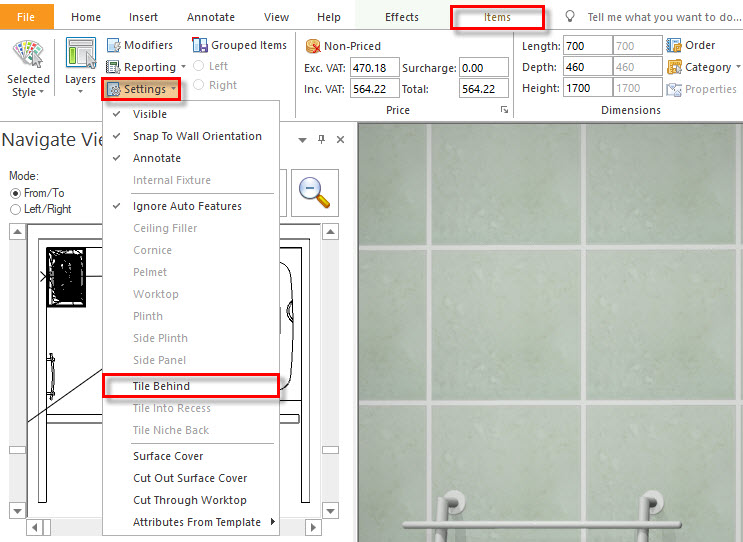
Task: Expand the Reporting dropdown
Action: [x=183, y=67]
